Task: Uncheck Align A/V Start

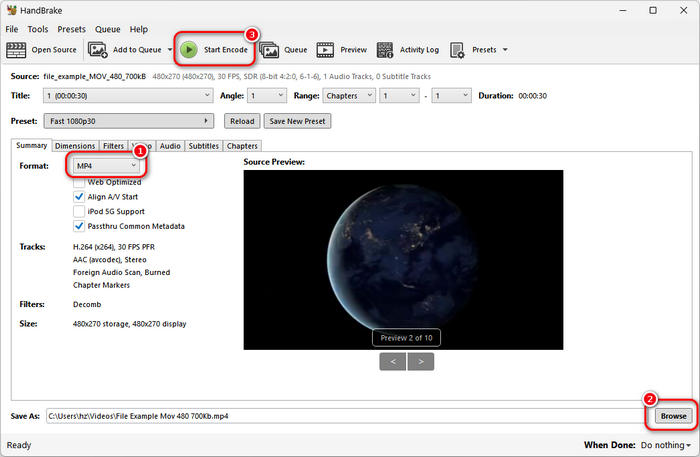Action: click(79, 196)
